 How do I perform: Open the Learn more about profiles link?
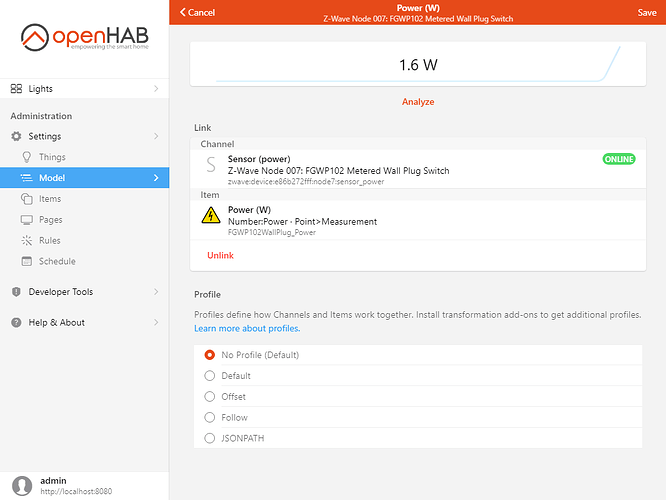(246, 328)
